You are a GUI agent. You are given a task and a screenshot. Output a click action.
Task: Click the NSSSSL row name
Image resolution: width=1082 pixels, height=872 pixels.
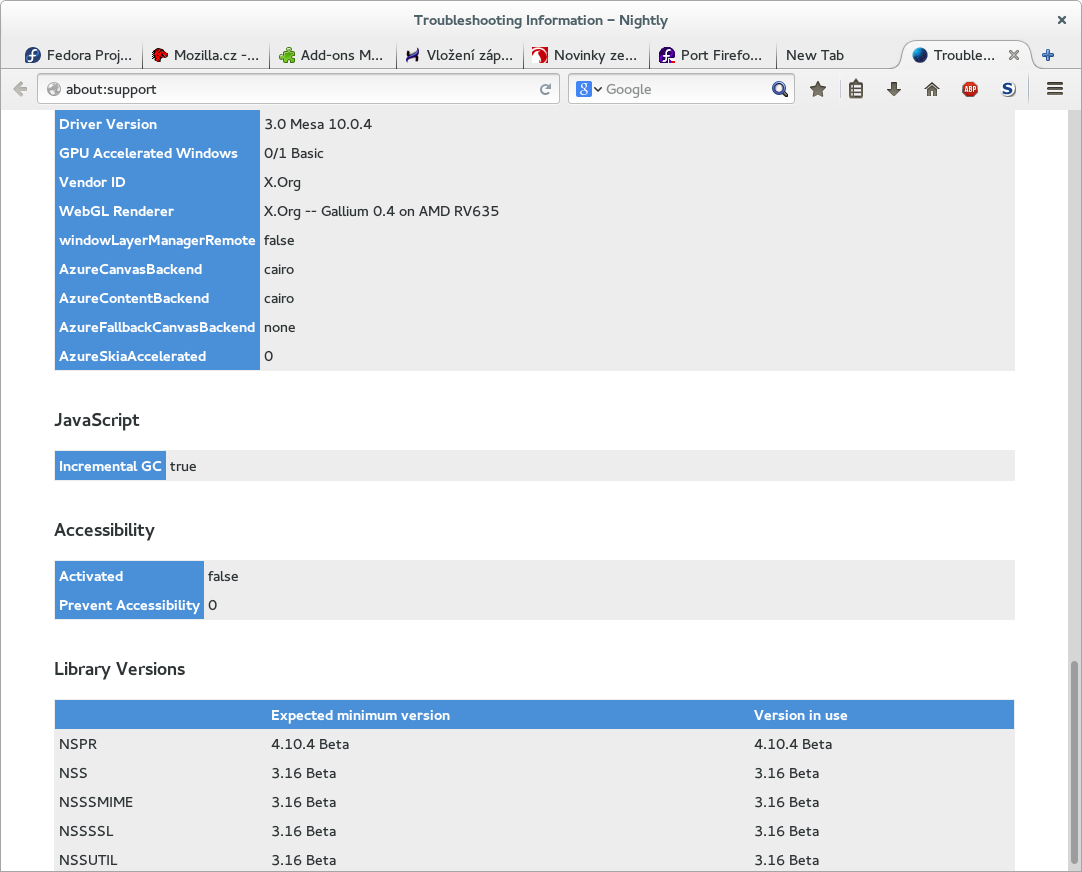pos(86,831)
